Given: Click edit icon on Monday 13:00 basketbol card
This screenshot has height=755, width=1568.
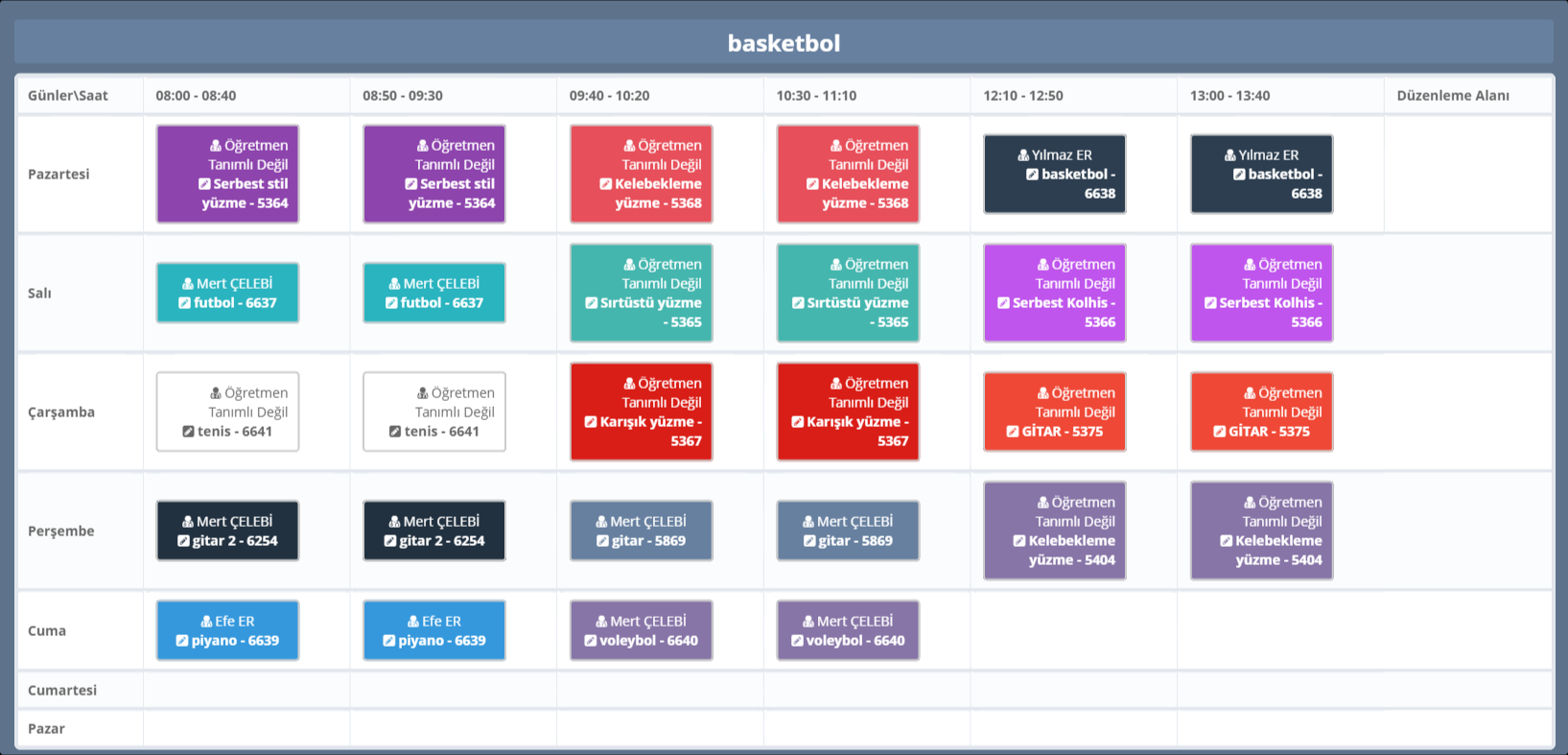Looking at the screenshot, I should coord(1239,175).
